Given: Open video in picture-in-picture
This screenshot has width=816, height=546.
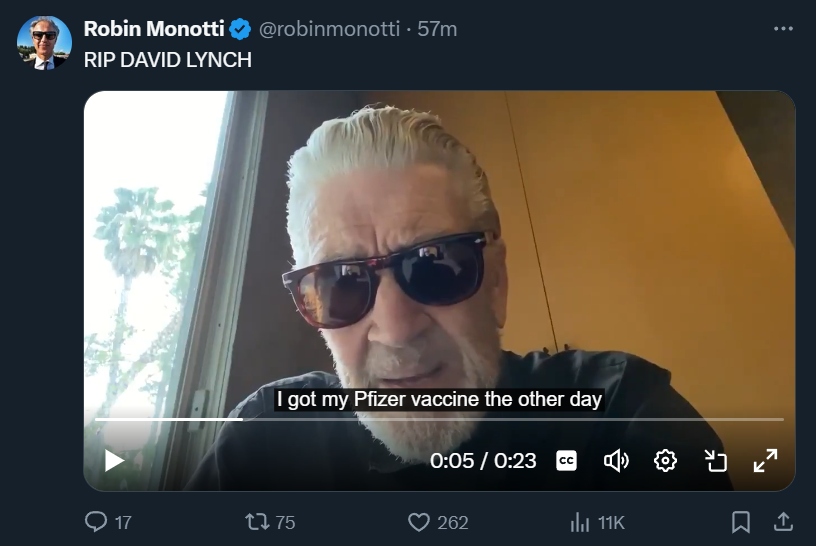Looking at the screenshot, I should (x=716, y=461).
